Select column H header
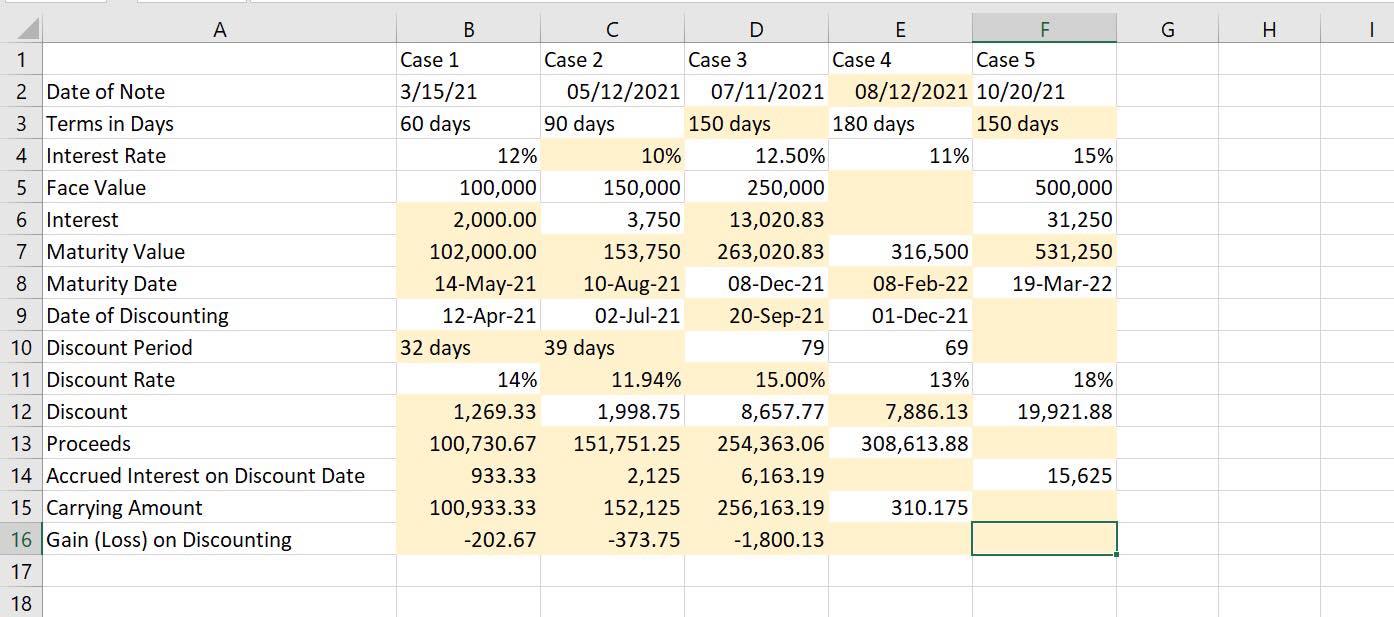This screenshot has height=617, width=1394. pos(1269,29)
